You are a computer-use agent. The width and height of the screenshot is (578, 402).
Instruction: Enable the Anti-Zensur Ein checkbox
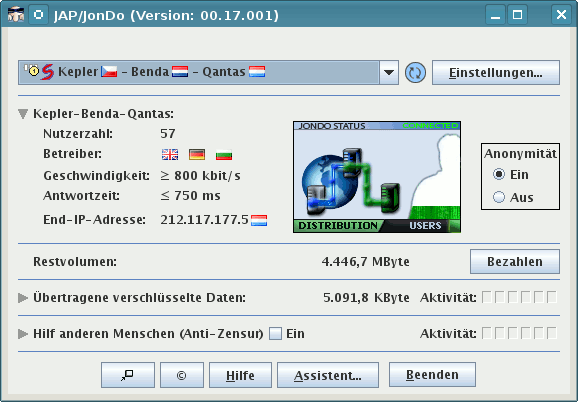pyautogui.click(x=275, y=334)
